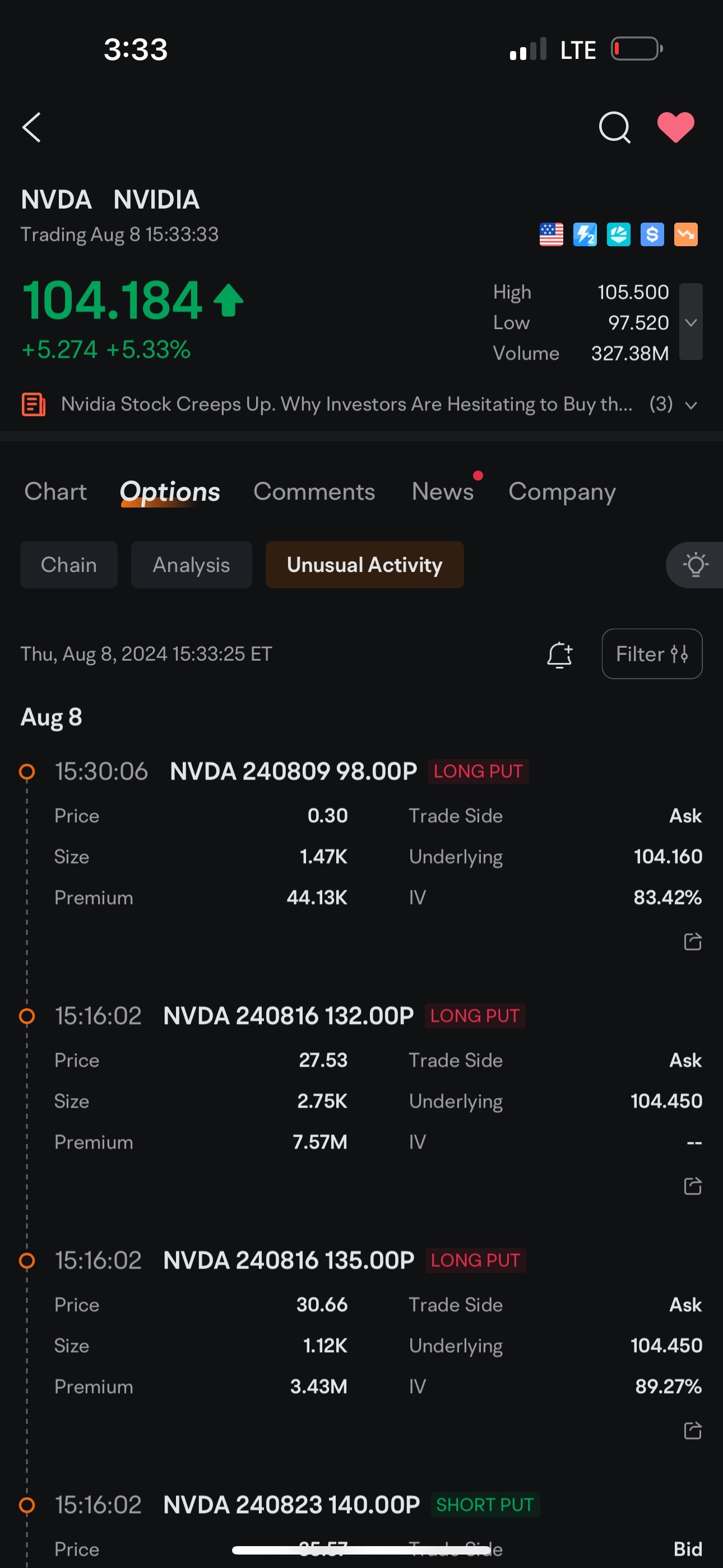Tap the US flag market icon
The image size is (723, 1568).
coord(551,234)
